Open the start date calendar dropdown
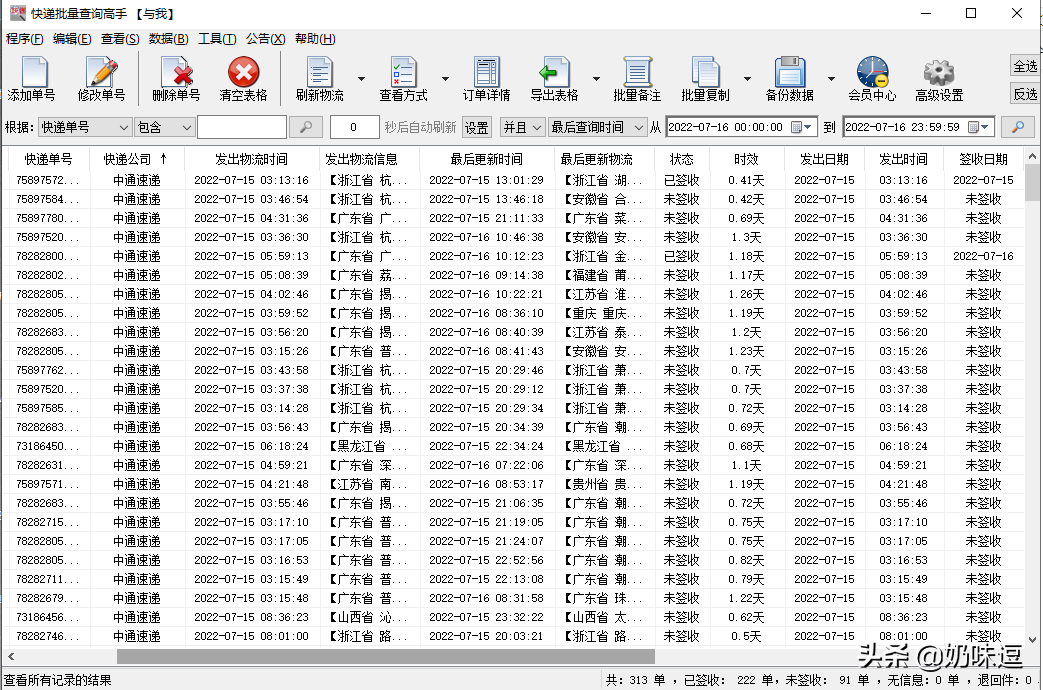 click(802, 126)
